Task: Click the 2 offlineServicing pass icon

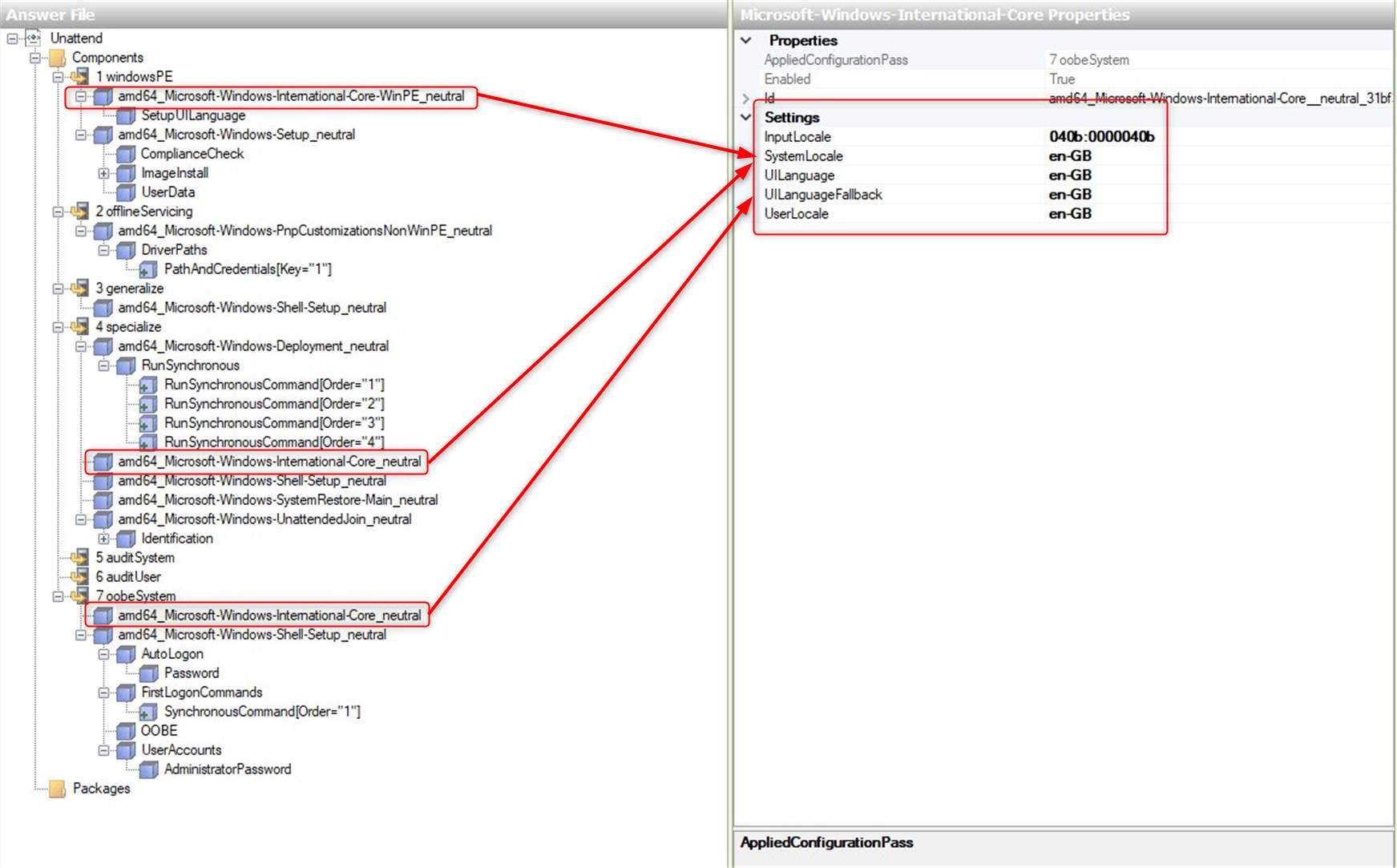Action: click(x=79, y=211)
